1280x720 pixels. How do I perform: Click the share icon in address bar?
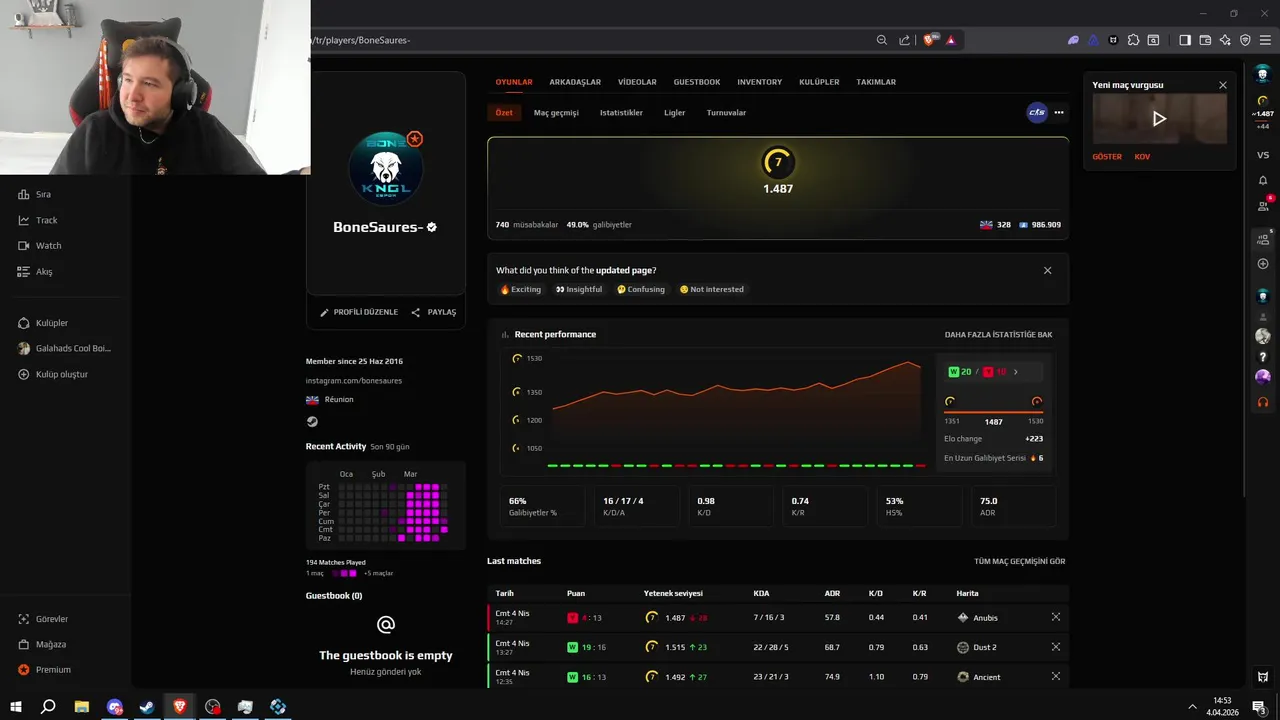click(904, 40)
